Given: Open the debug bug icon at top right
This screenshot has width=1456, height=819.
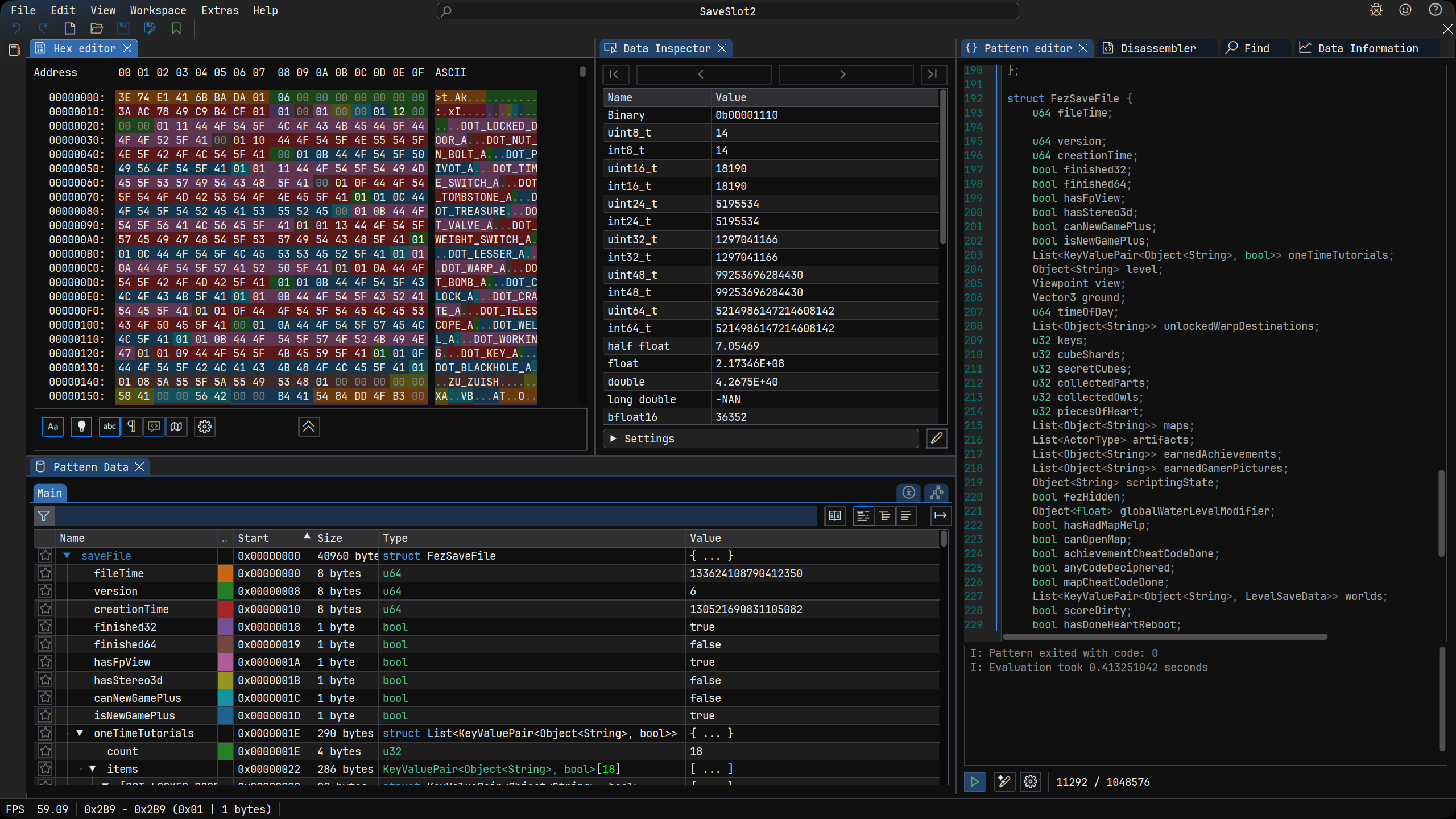Looking at the screenshot, I should pyautogui.click(x=1376, y=10).
